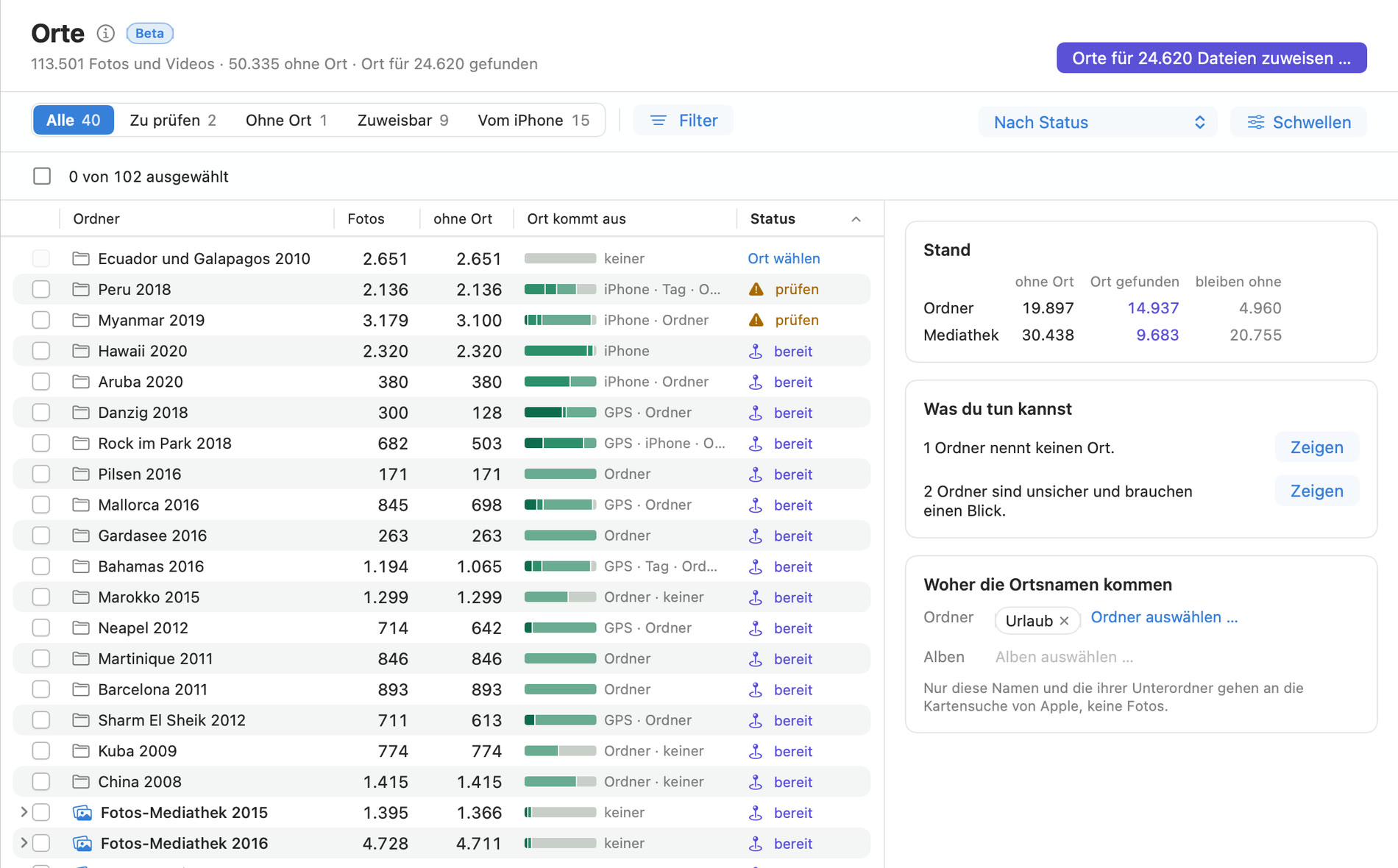1398x868 pixels.
Task: Click the Alben auswählen field
Action: pos(1064,657)
